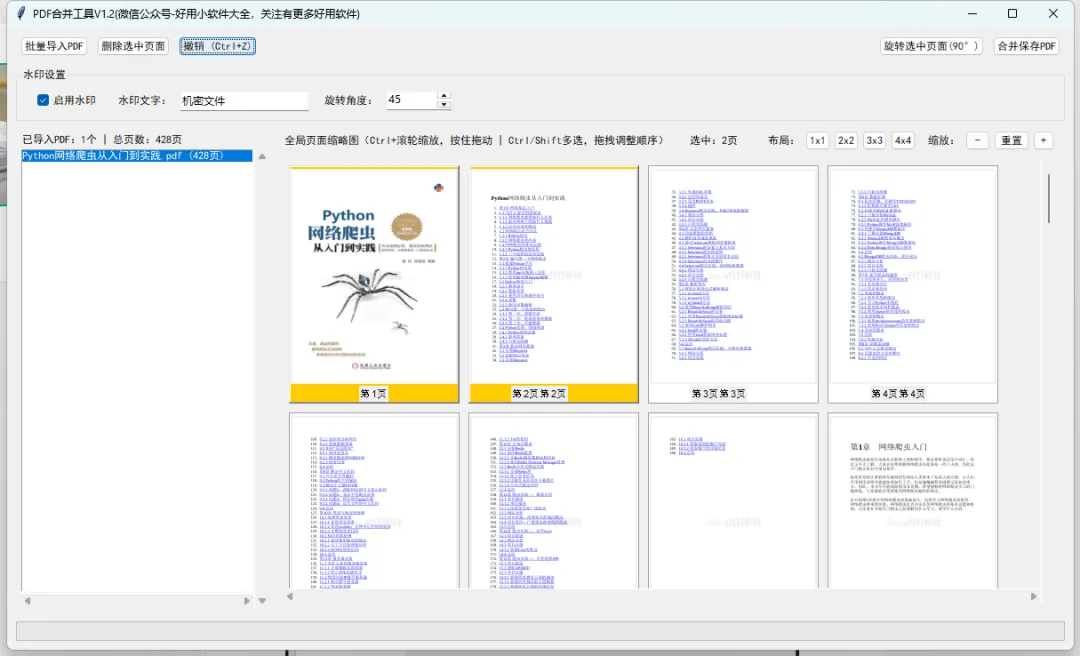Click 合并保存PDF button
The image size is (1080, 656).
tap(1026, 46)
